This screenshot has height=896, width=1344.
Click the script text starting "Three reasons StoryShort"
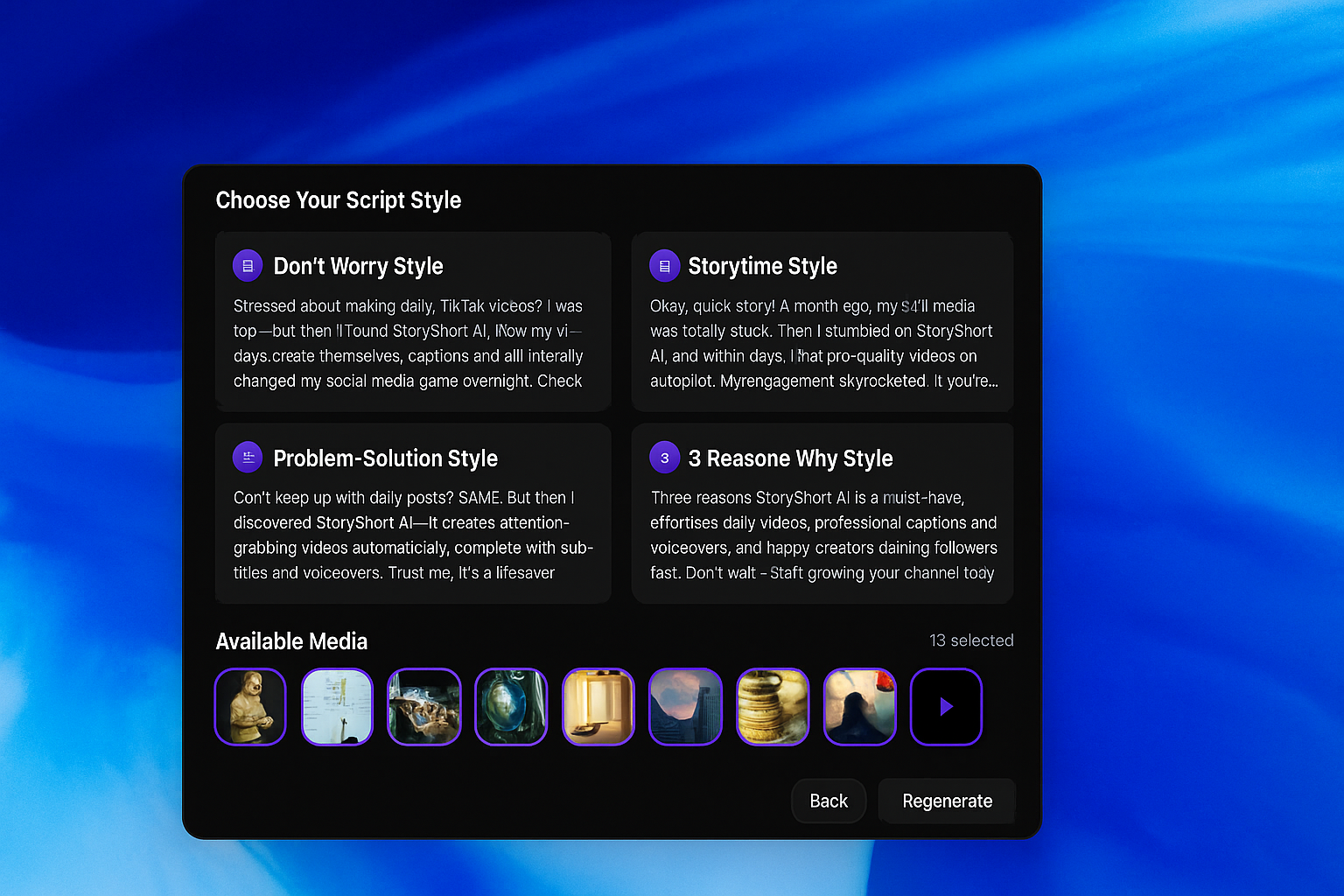click(x=823, y=535)
